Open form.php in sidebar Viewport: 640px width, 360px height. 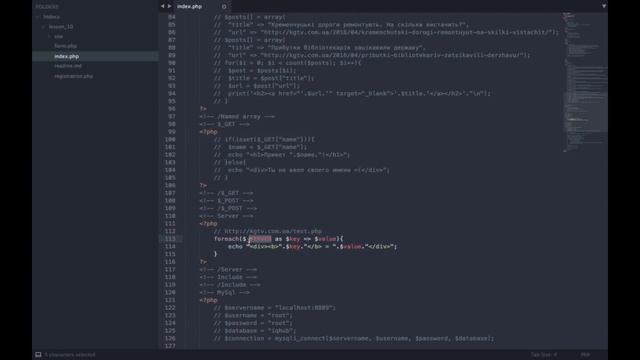coord(65,46)
